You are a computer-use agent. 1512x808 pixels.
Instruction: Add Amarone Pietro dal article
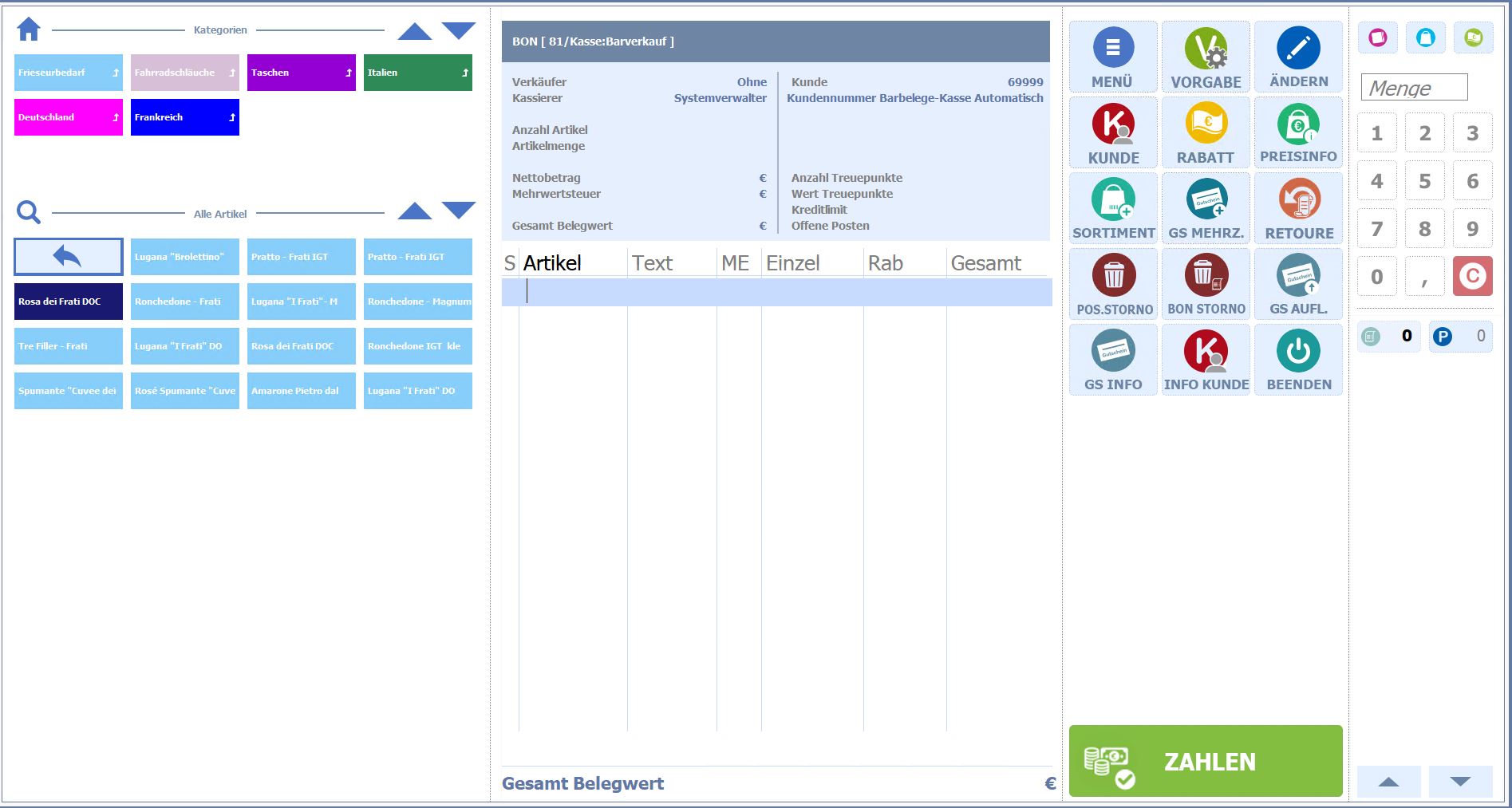(302, 391)
